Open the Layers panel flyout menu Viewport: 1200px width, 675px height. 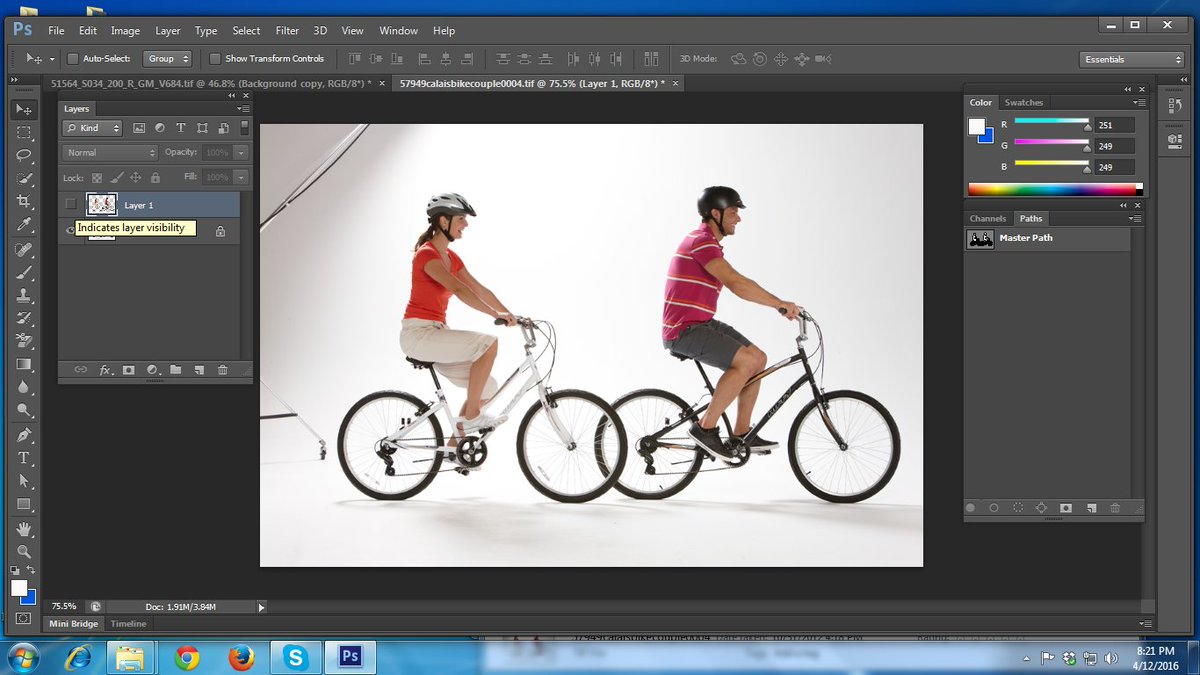pos(244,108)
